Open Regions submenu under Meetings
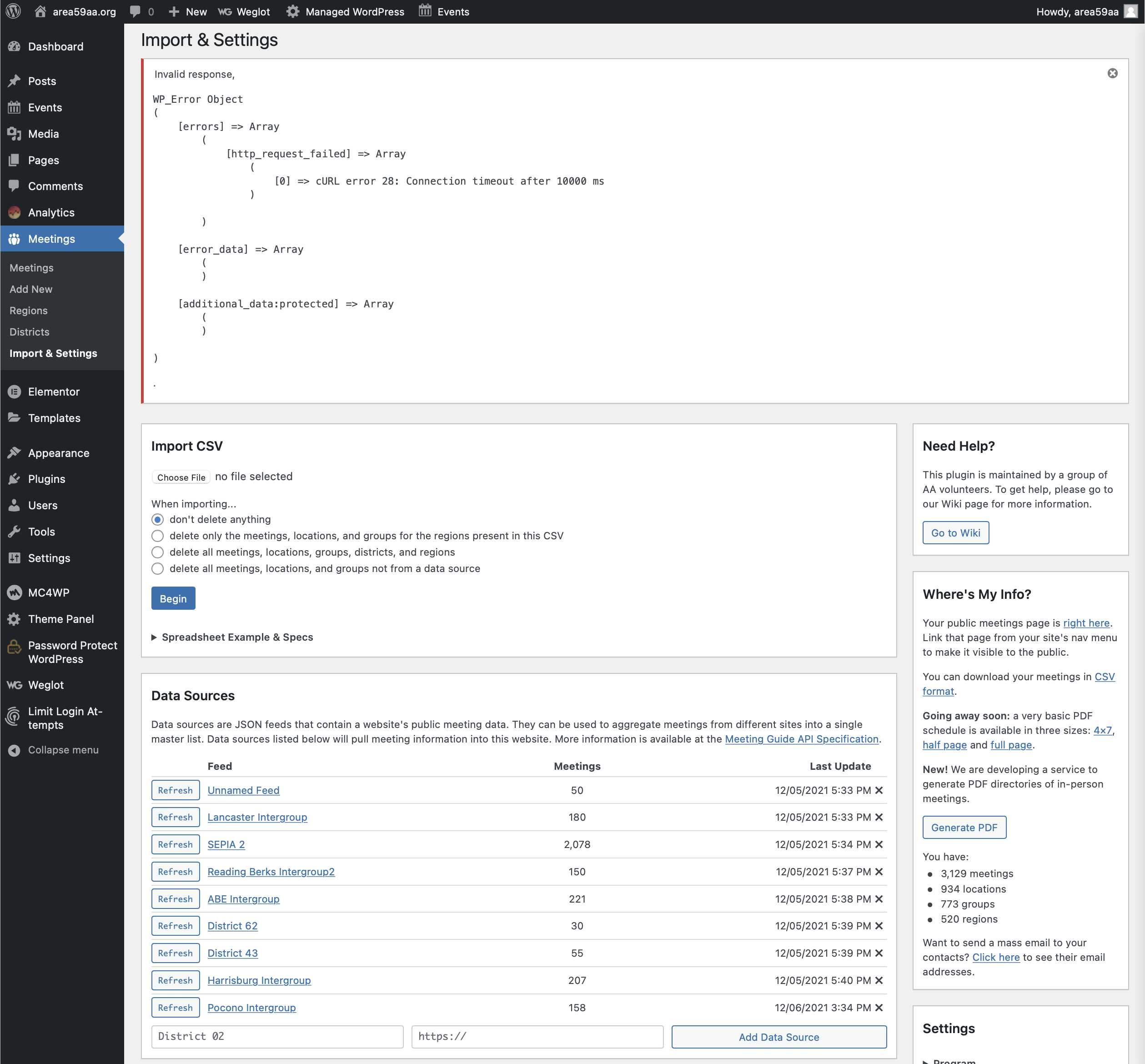The height and width of the screenshot is (1064, 1145). [x=28, y=311]
